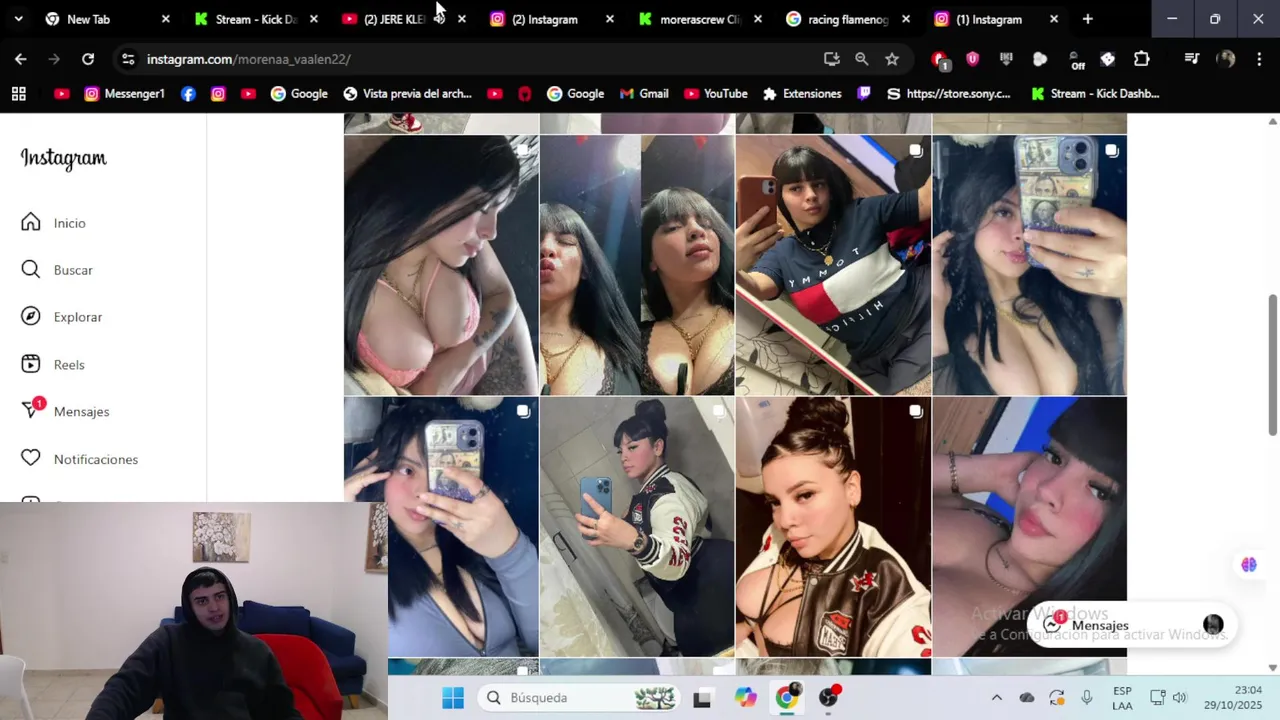This screenshot has height=720, width=1280.
Task: Click the purple shield extension icon
Action: [972, 59]
